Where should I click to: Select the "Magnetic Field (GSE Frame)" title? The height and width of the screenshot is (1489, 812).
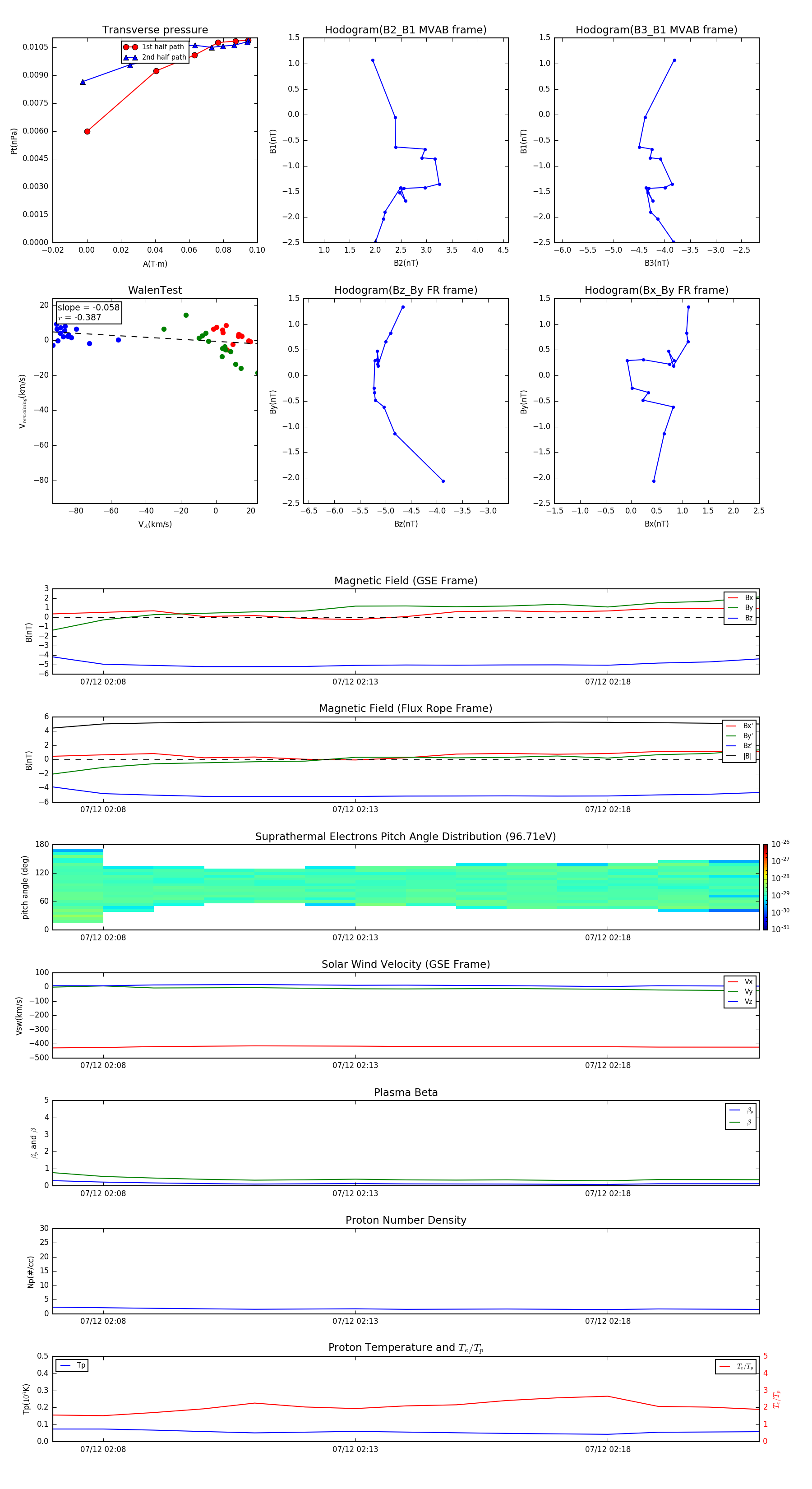pyautogui.click(x=406, y=581)
